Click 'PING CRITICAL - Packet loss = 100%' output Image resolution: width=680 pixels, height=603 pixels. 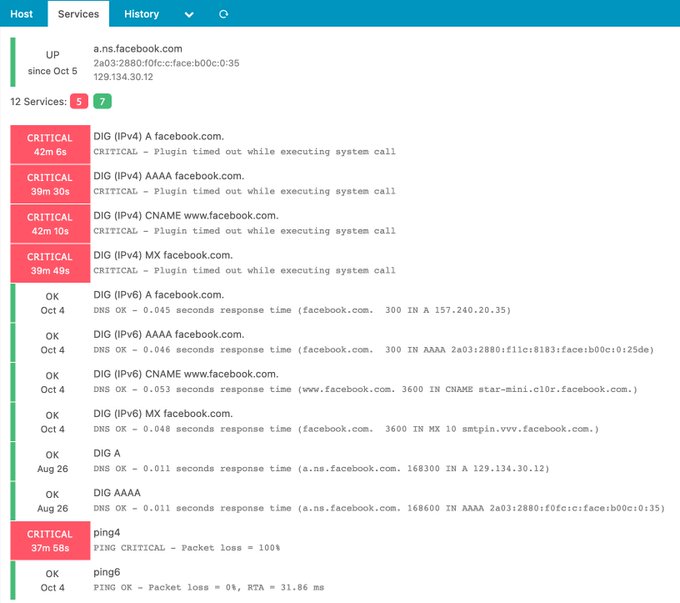[187, 548]
